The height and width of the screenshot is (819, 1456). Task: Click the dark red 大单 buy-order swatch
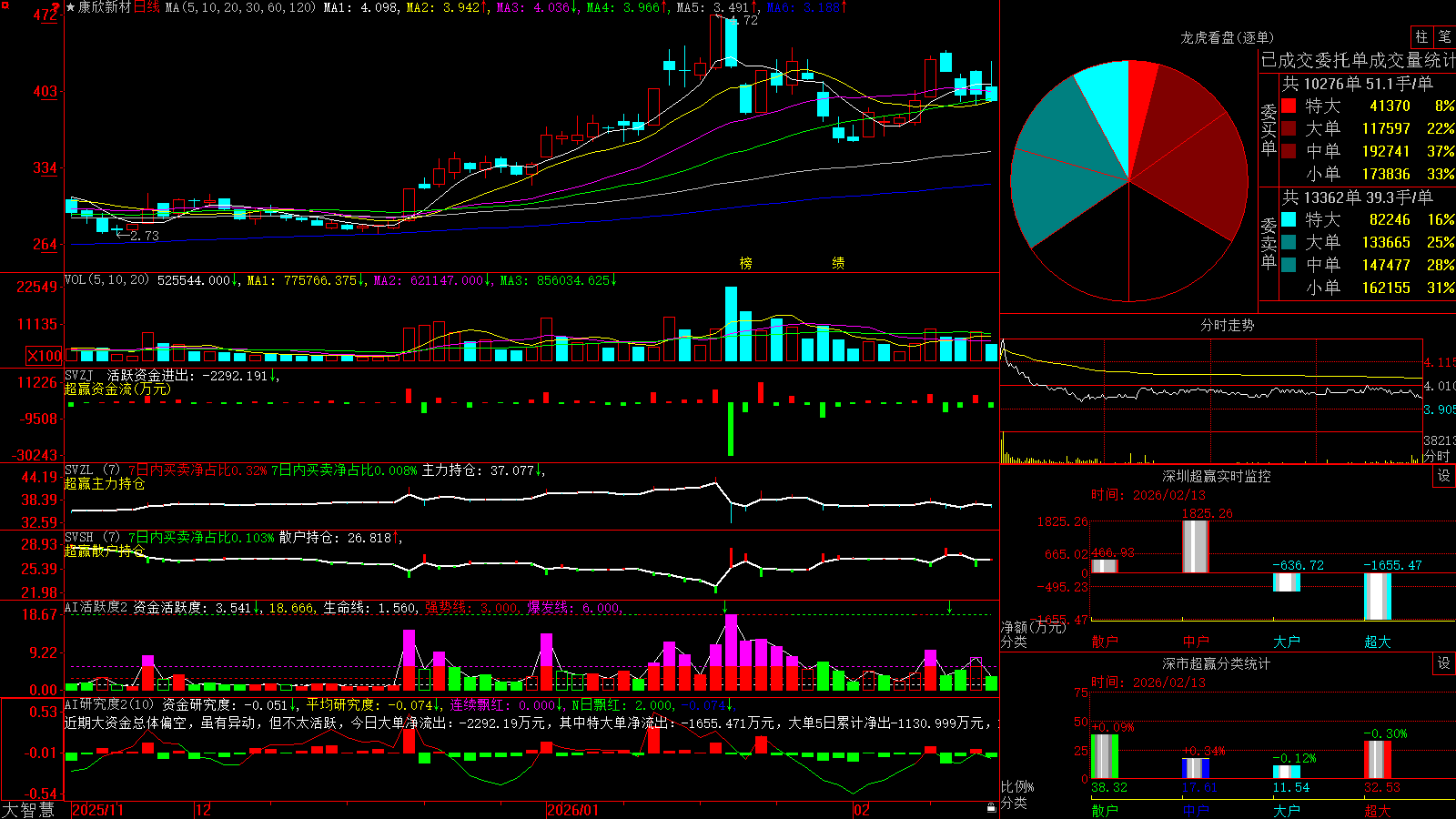[x=1289, y=128]
